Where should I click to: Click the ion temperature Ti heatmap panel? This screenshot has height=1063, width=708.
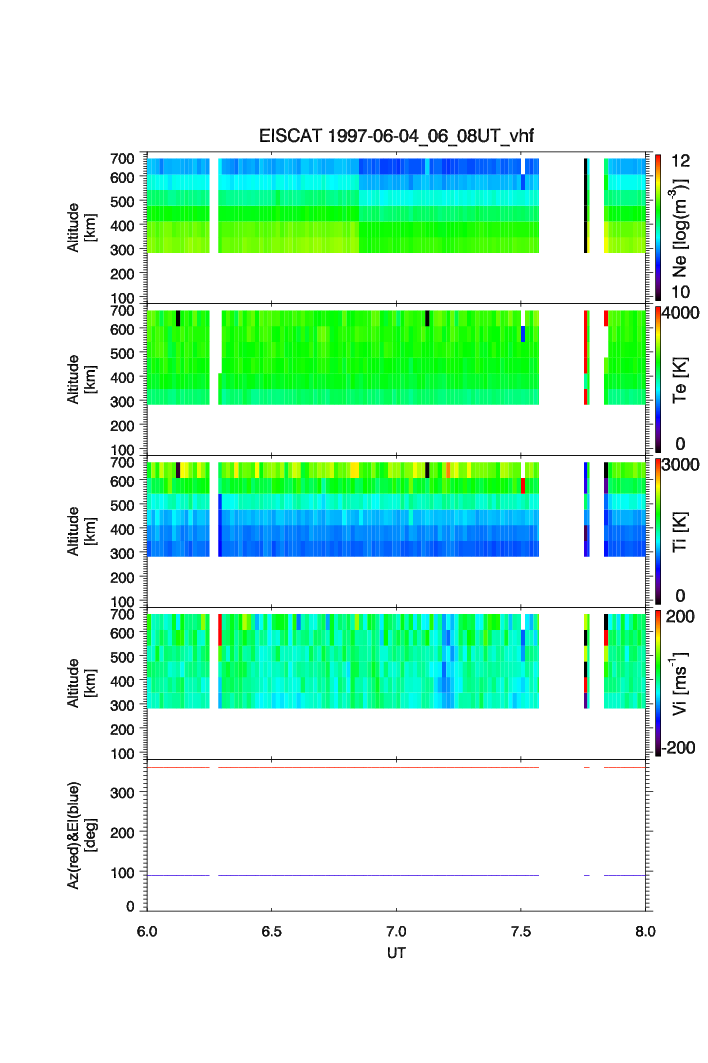click(x=396, y=531)
